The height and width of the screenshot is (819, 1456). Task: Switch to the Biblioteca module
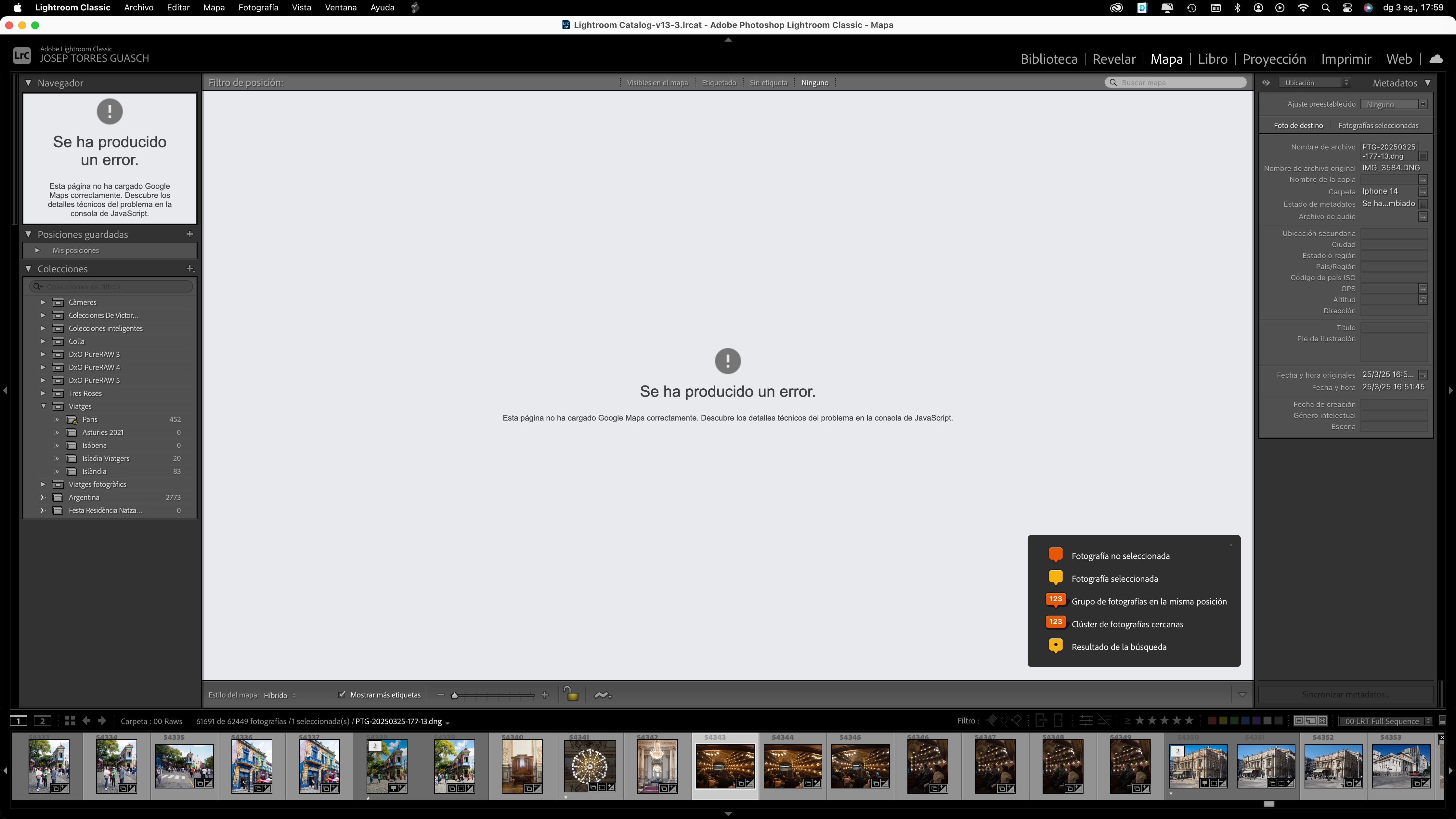click(1048, 59)
